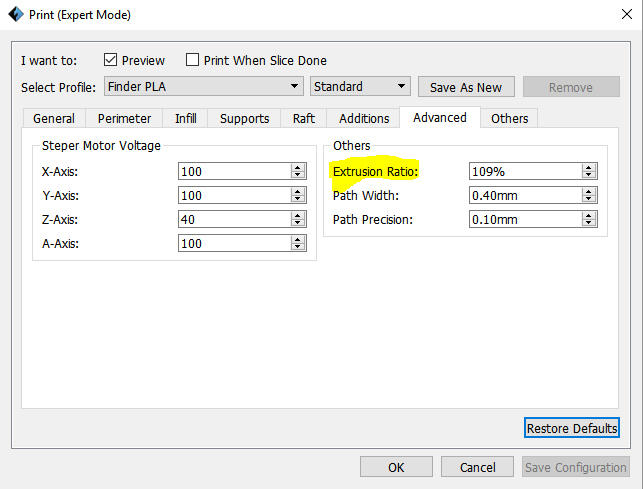Lower Path Width using the down arrow
Screen dimensions: 643x489
pyautogui.click(x=589, y=199)
